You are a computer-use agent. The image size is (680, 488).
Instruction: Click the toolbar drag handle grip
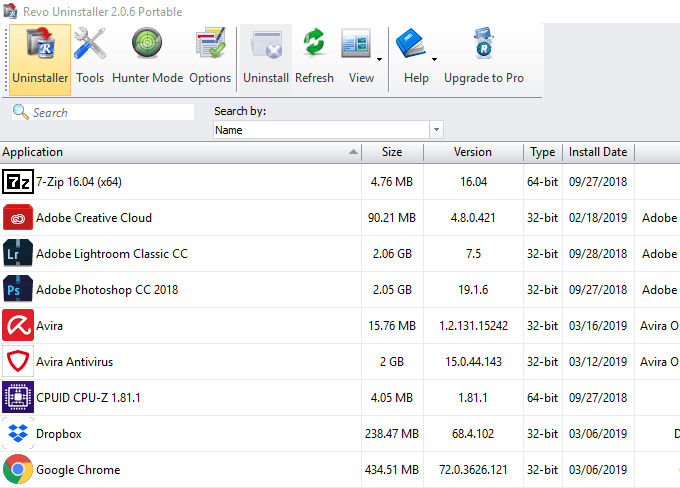(x=6, y=59)
